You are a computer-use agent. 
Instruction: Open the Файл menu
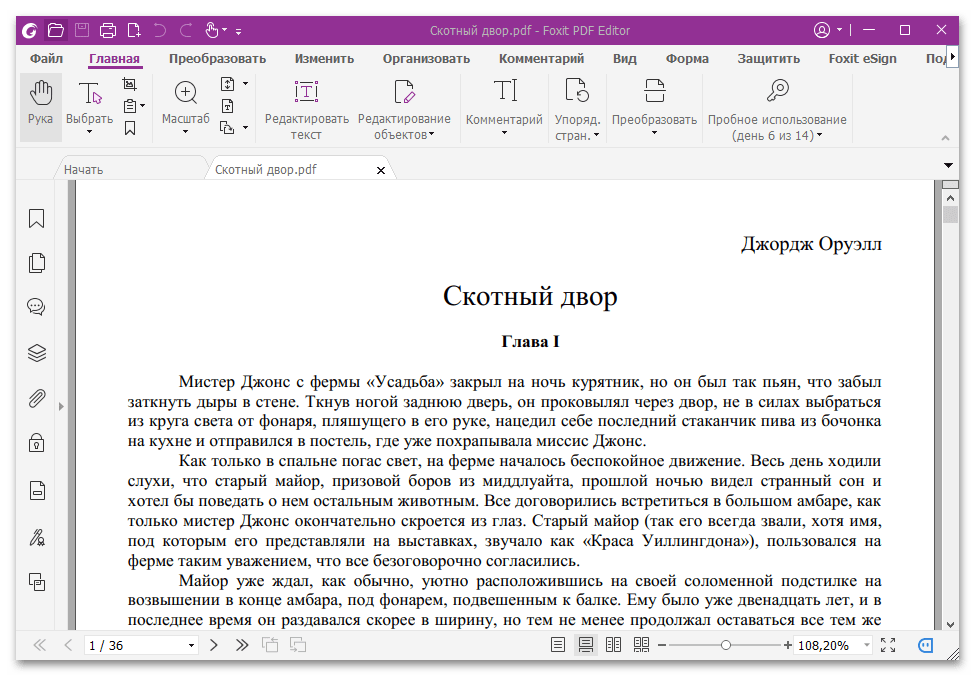[46, 59]
